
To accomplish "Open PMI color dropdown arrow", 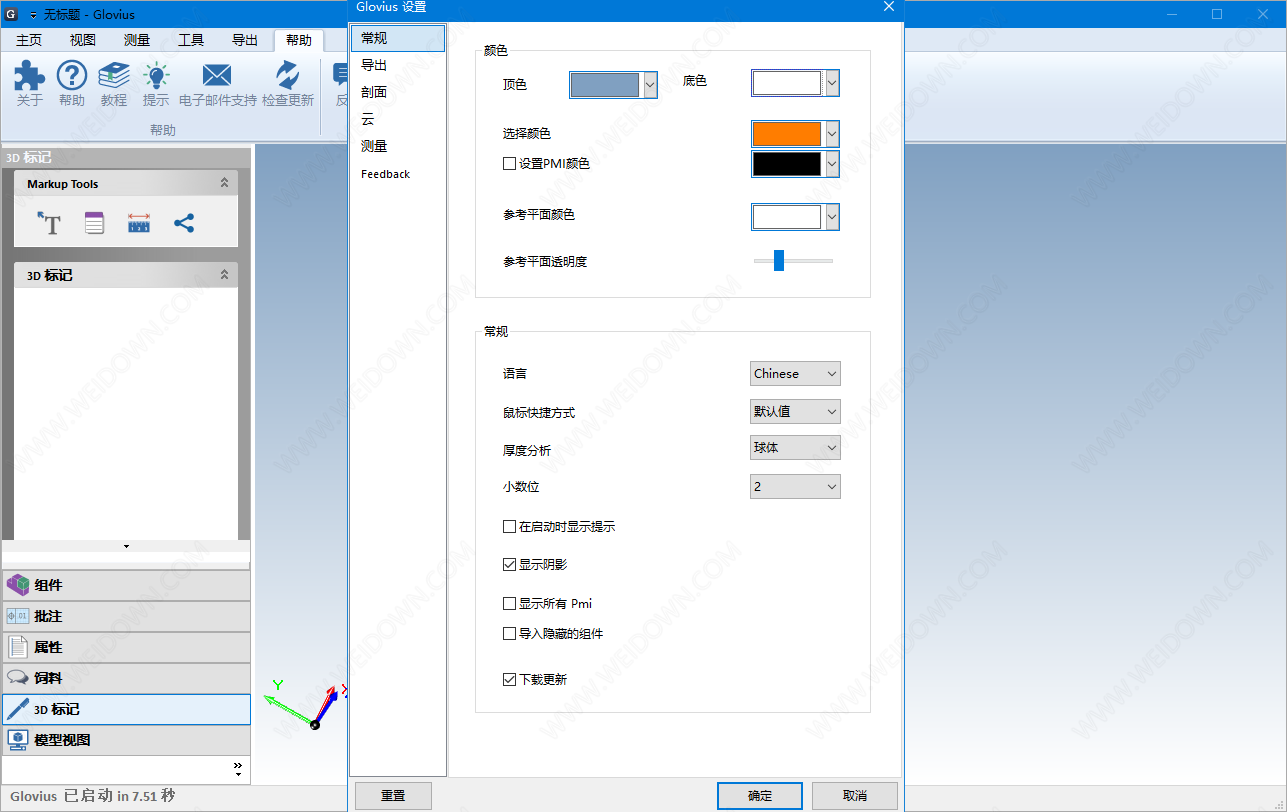I will [x=831, y=164].
